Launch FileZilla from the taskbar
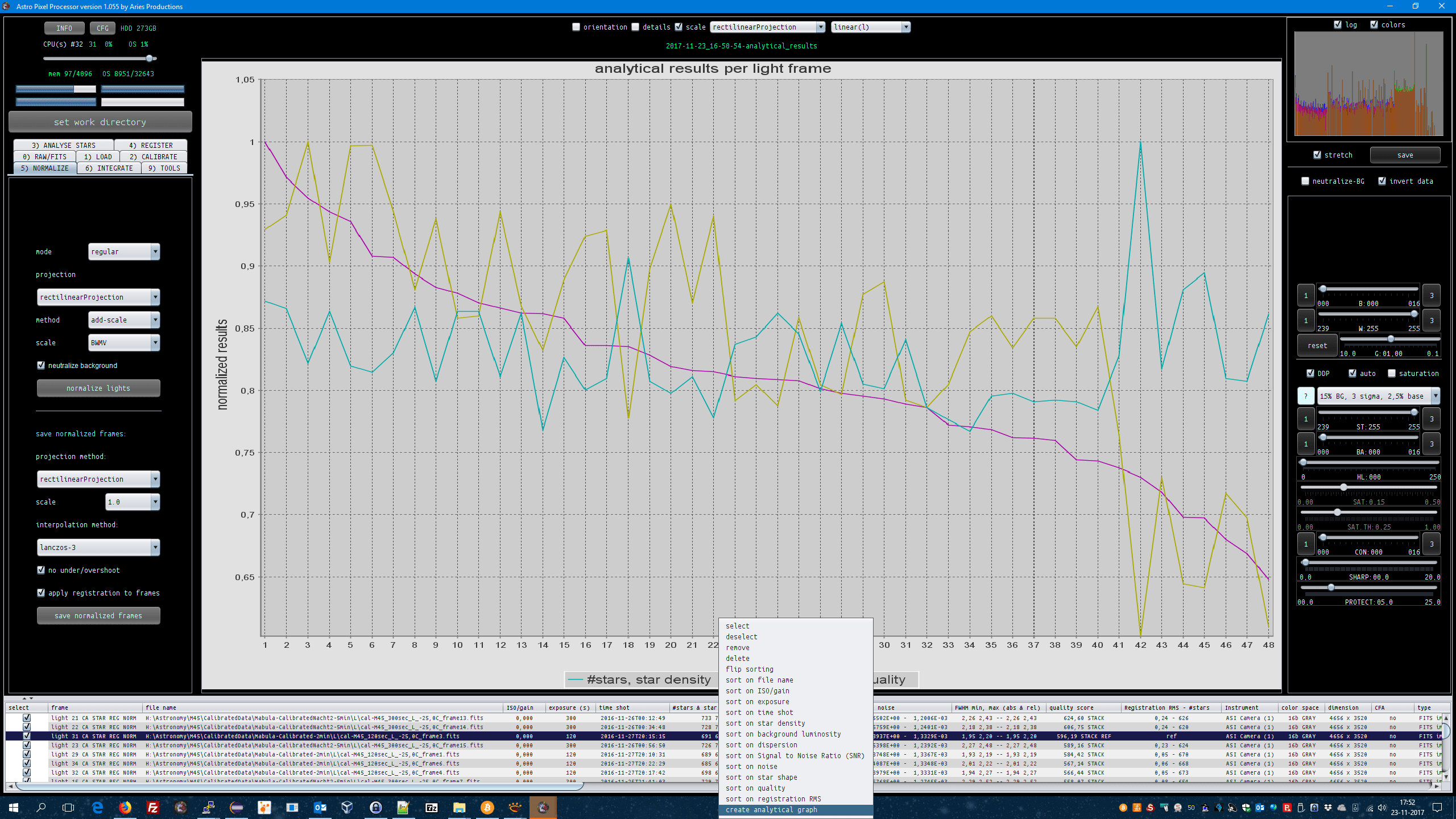Viewport: 1456px width, 819px height. click(153, 807)
